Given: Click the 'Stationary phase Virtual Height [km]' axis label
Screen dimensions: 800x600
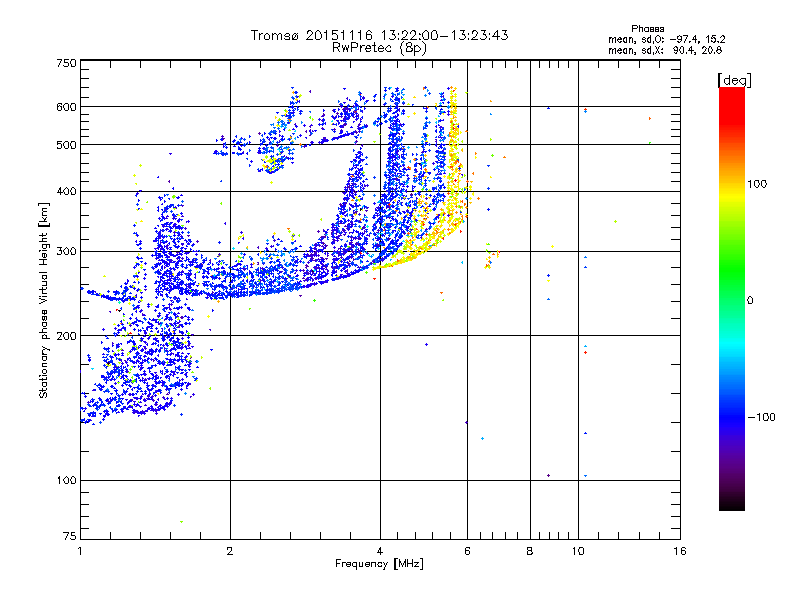Looking at the screenshot, I should [44, 300].
